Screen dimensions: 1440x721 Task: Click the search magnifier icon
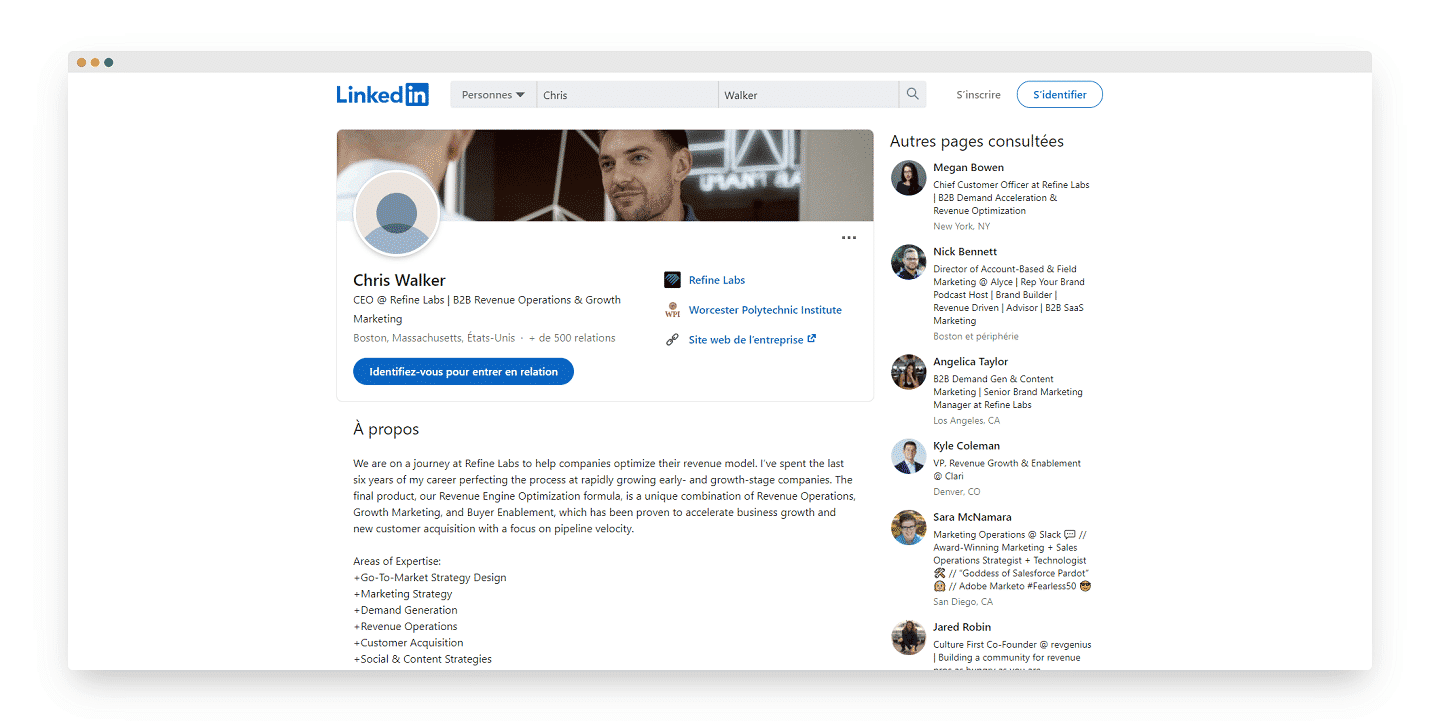(x=912, y=94)
